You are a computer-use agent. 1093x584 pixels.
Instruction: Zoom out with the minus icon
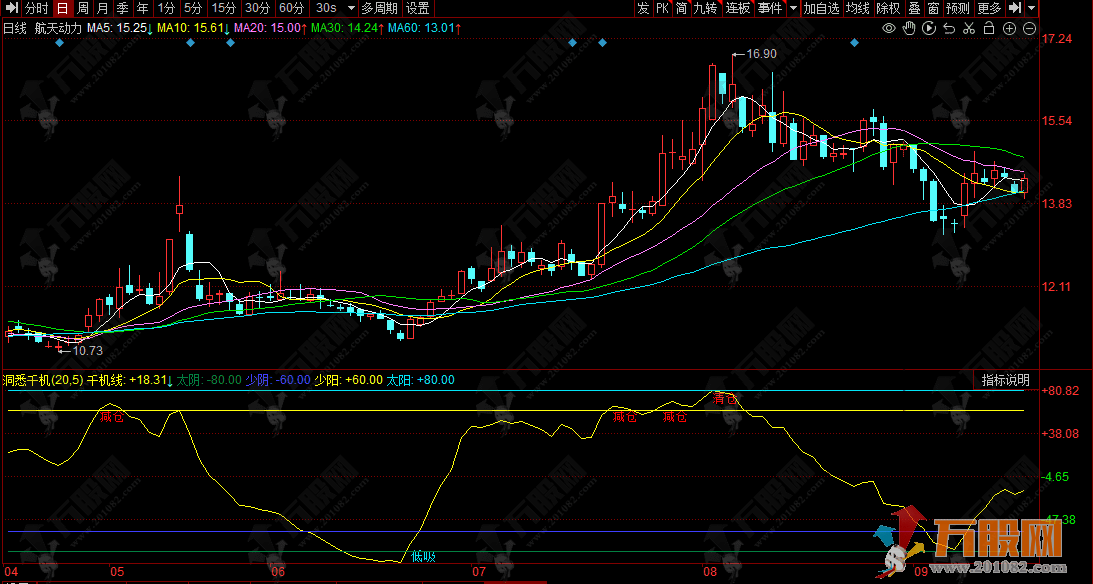[1030, 28]
